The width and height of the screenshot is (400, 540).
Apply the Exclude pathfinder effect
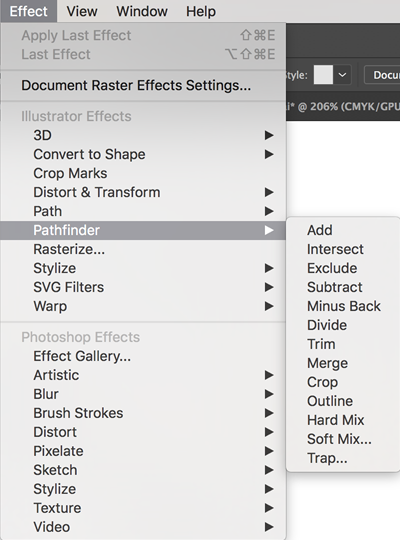(343, 268)
